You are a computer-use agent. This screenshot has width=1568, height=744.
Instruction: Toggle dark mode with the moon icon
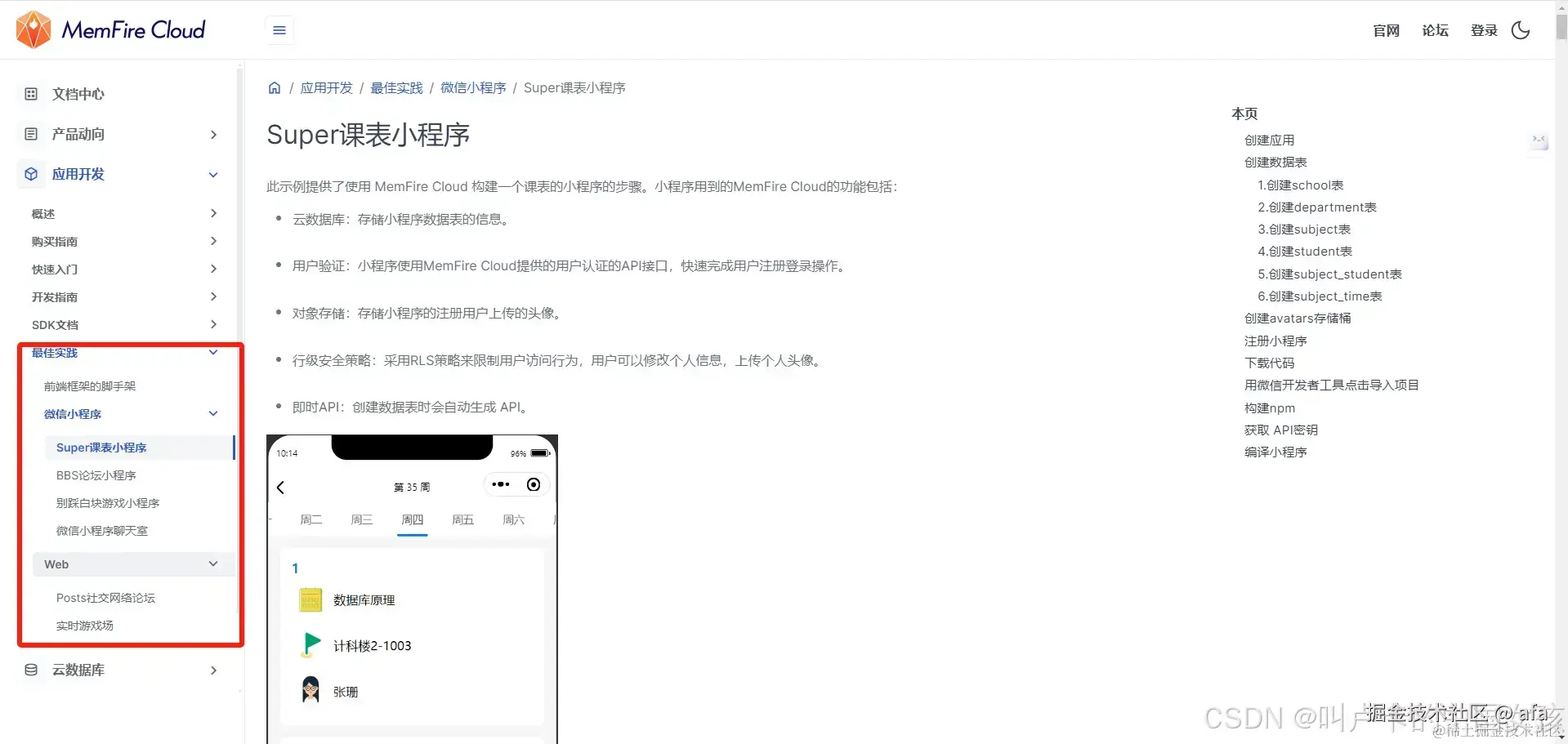(x=1521, y=30)
